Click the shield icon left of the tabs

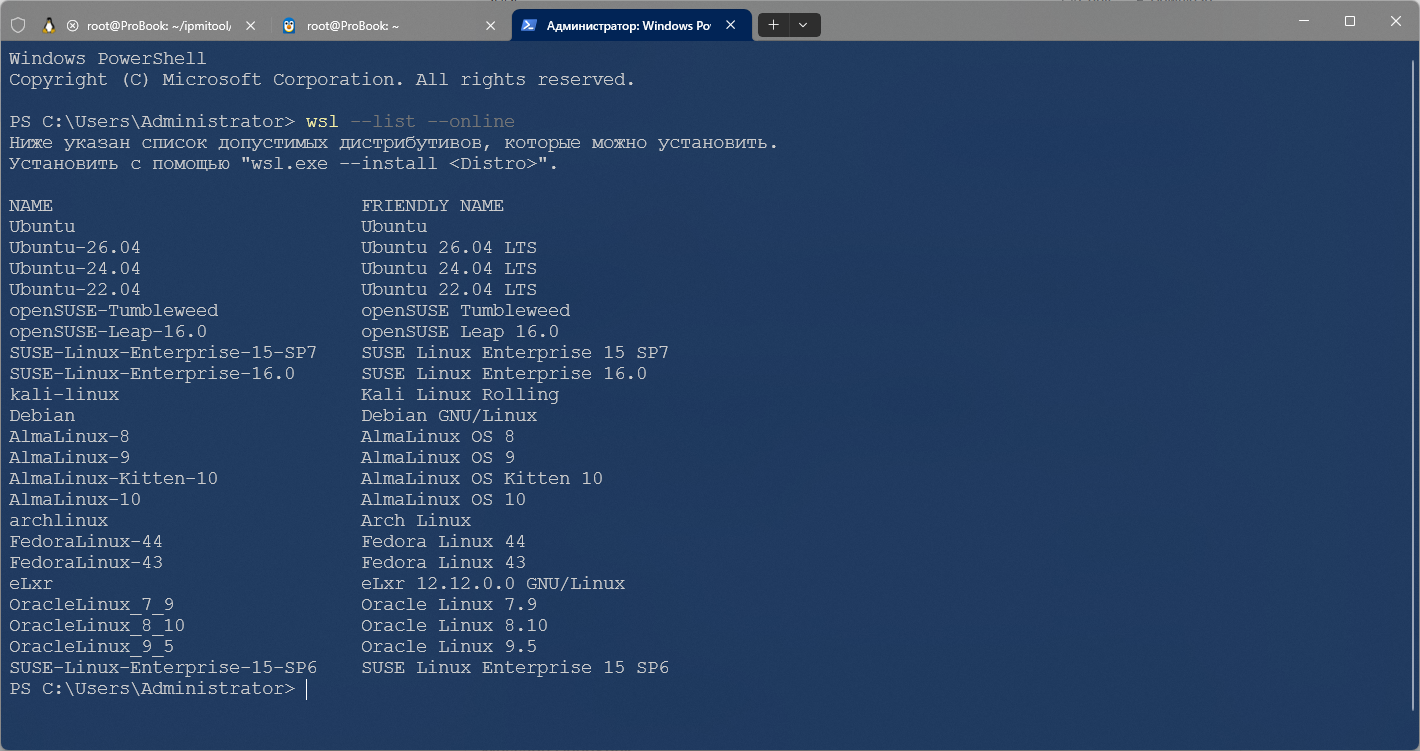[17, 25]
